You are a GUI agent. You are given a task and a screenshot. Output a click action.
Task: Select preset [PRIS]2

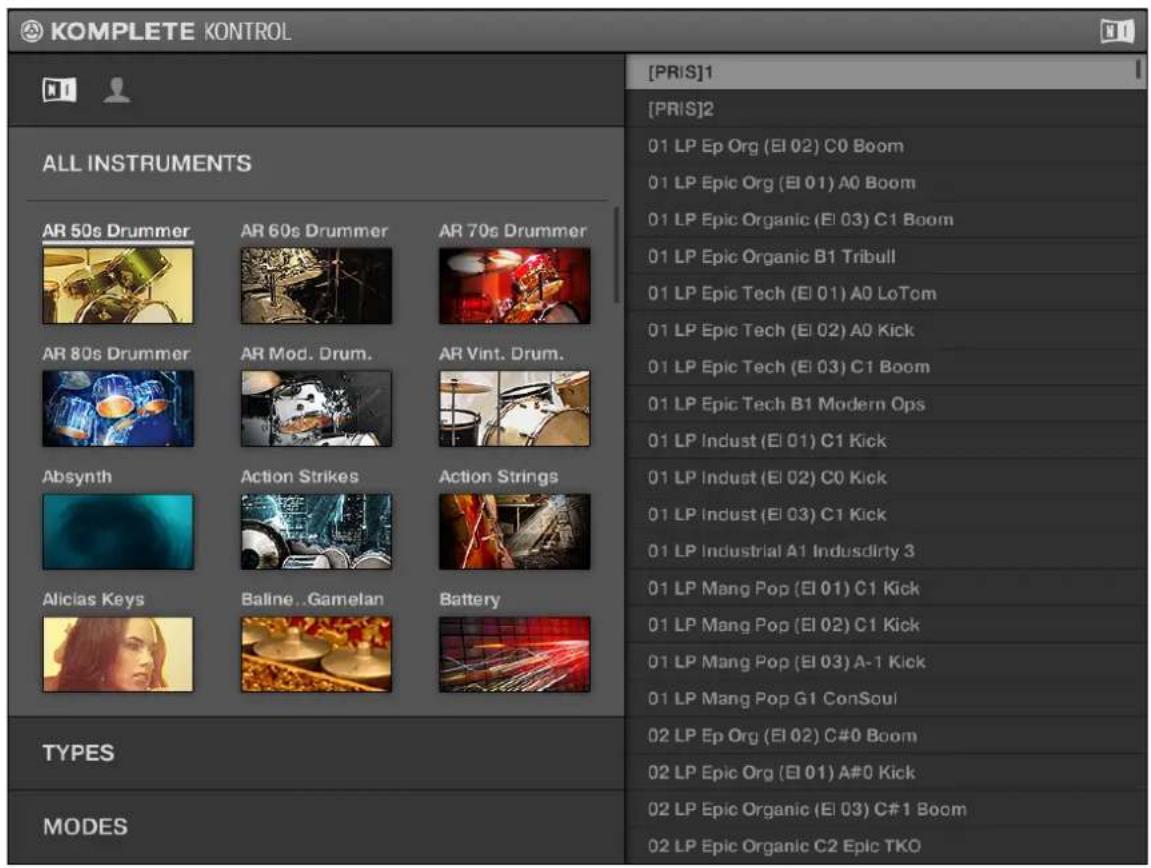tap(885, 109)
